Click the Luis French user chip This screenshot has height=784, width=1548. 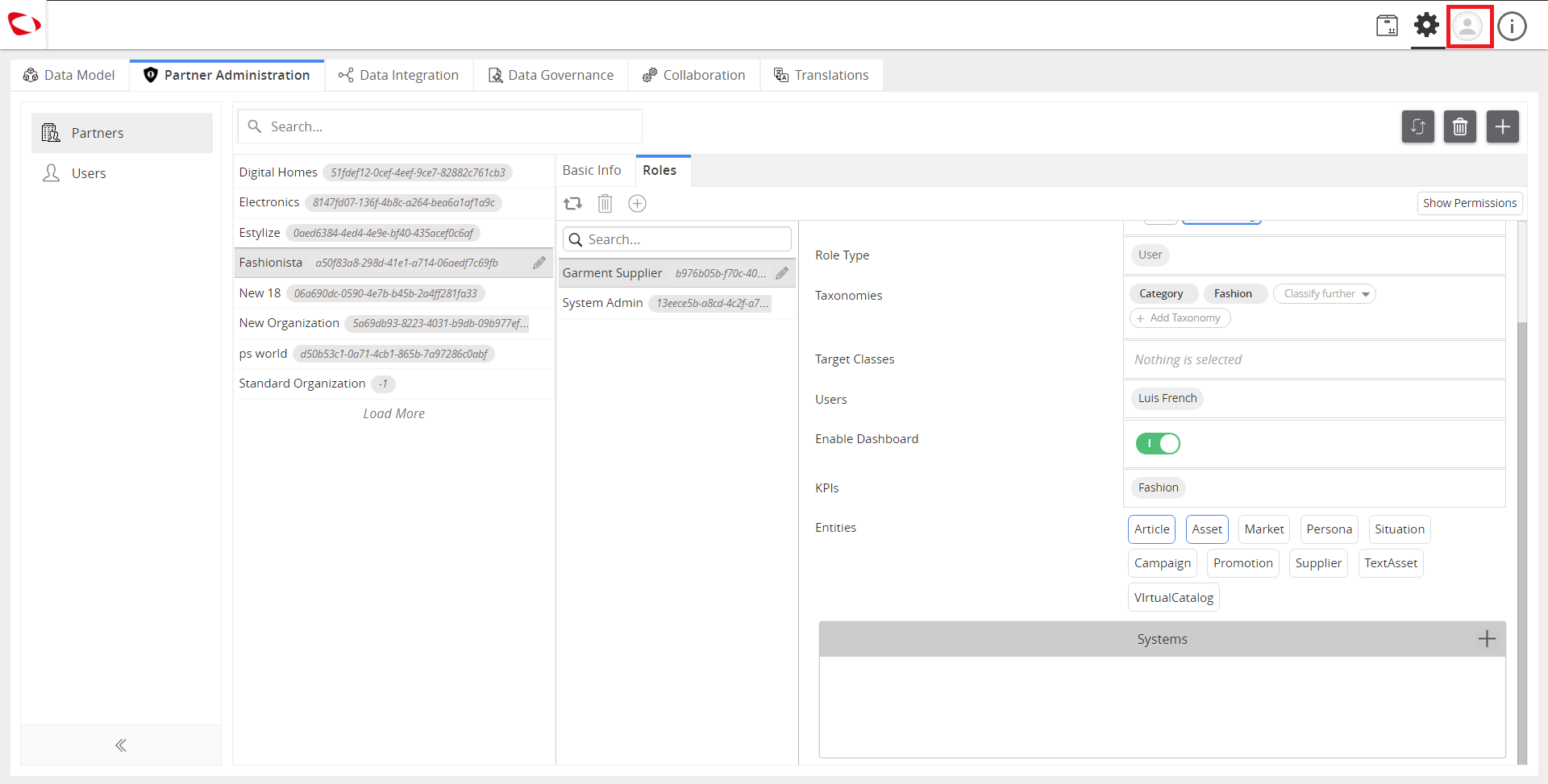1167,398
